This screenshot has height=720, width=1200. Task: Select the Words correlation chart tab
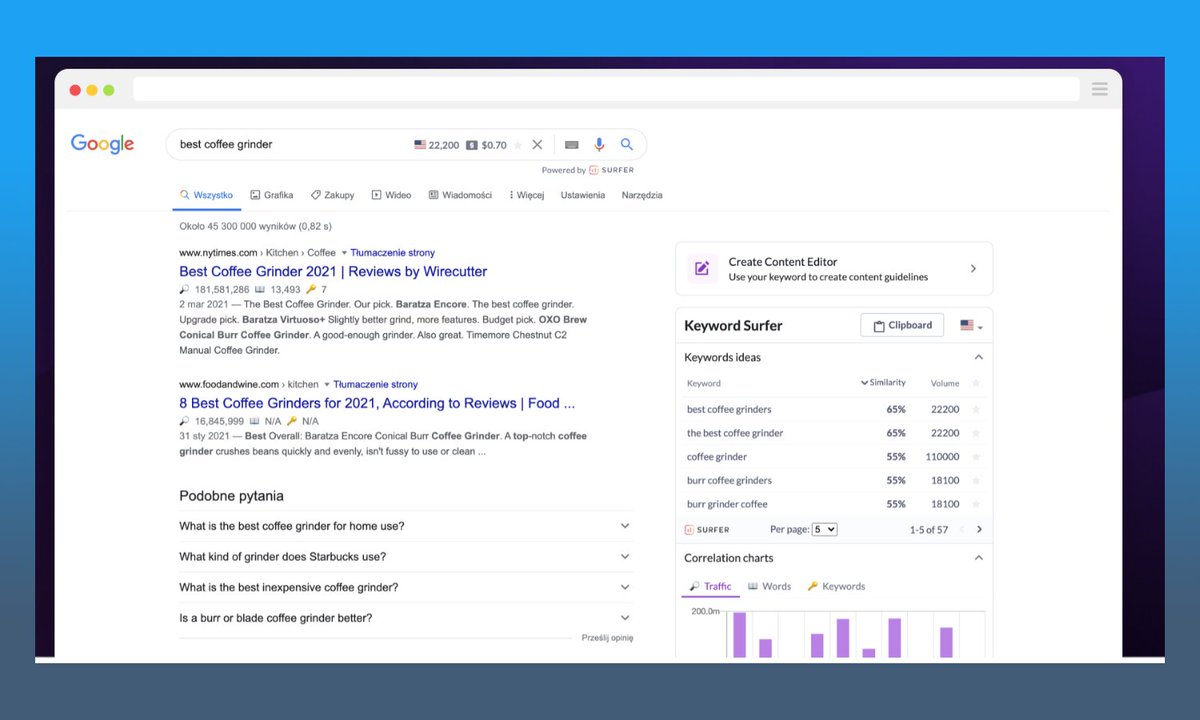769,586
